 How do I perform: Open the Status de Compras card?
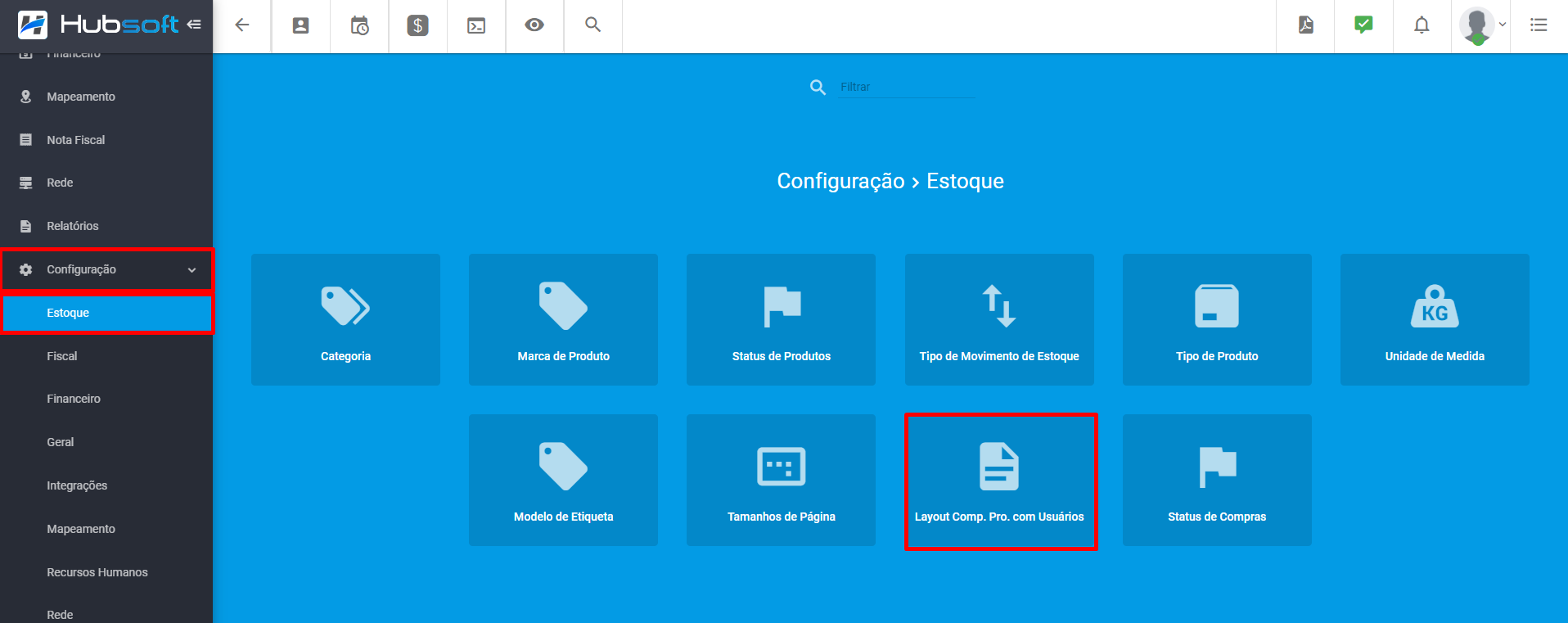pos(1217,480)
